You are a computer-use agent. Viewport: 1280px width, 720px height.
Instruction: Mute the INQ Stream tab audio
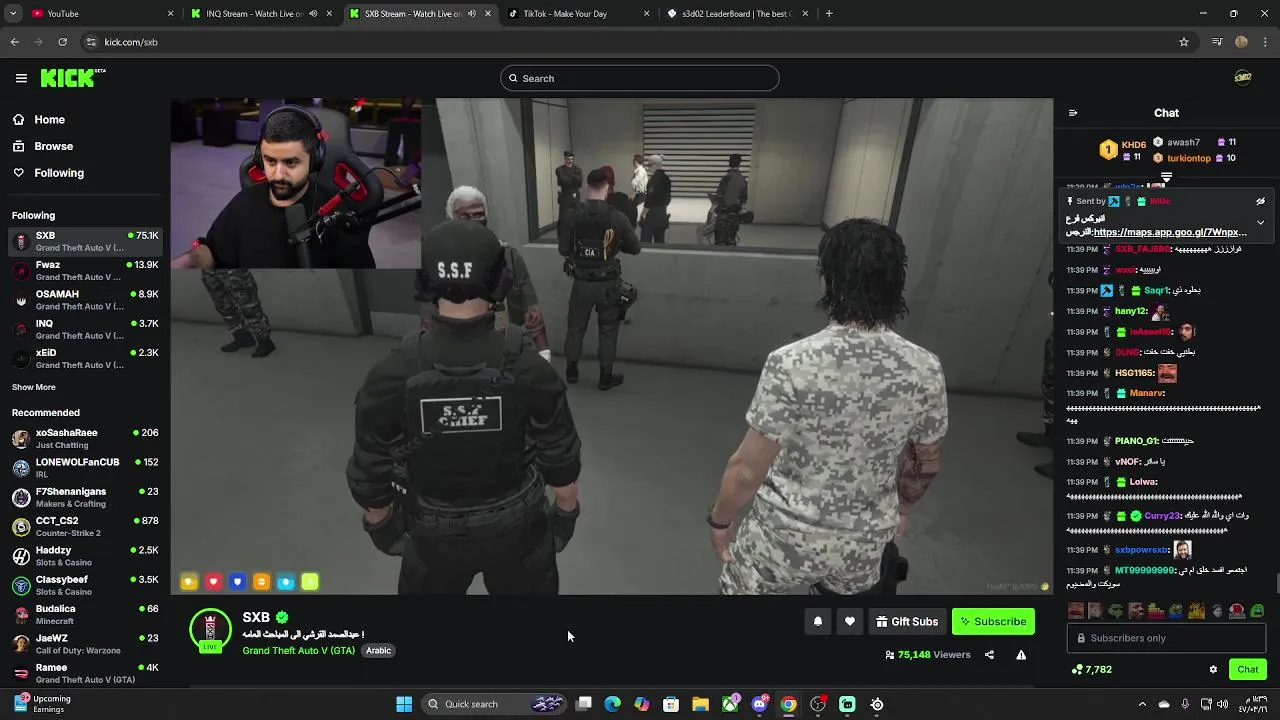(x=313, y=14)
